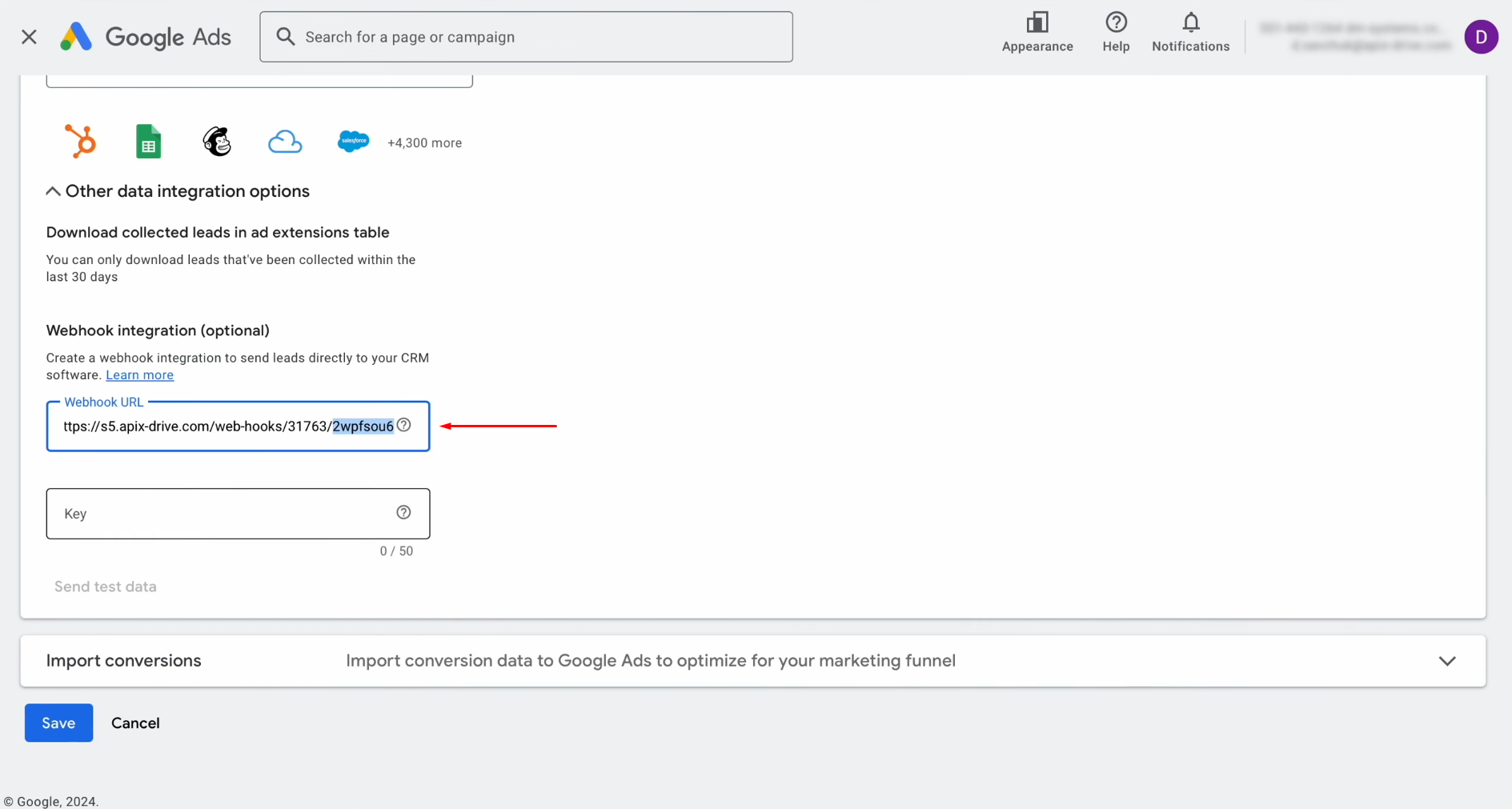Open the Key field help tooltip icon
1512x809 pixels.
(x=403, y=512)
